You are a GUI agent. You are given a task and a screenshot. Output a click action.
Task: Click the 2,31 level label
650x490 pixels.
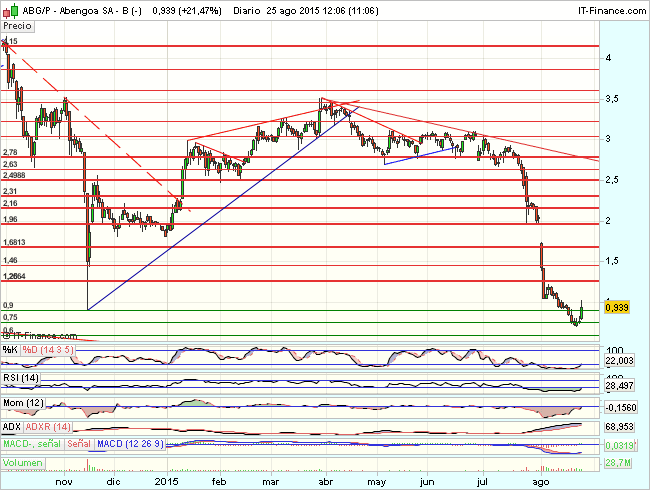pyautogui.click(x=10, y=191)
